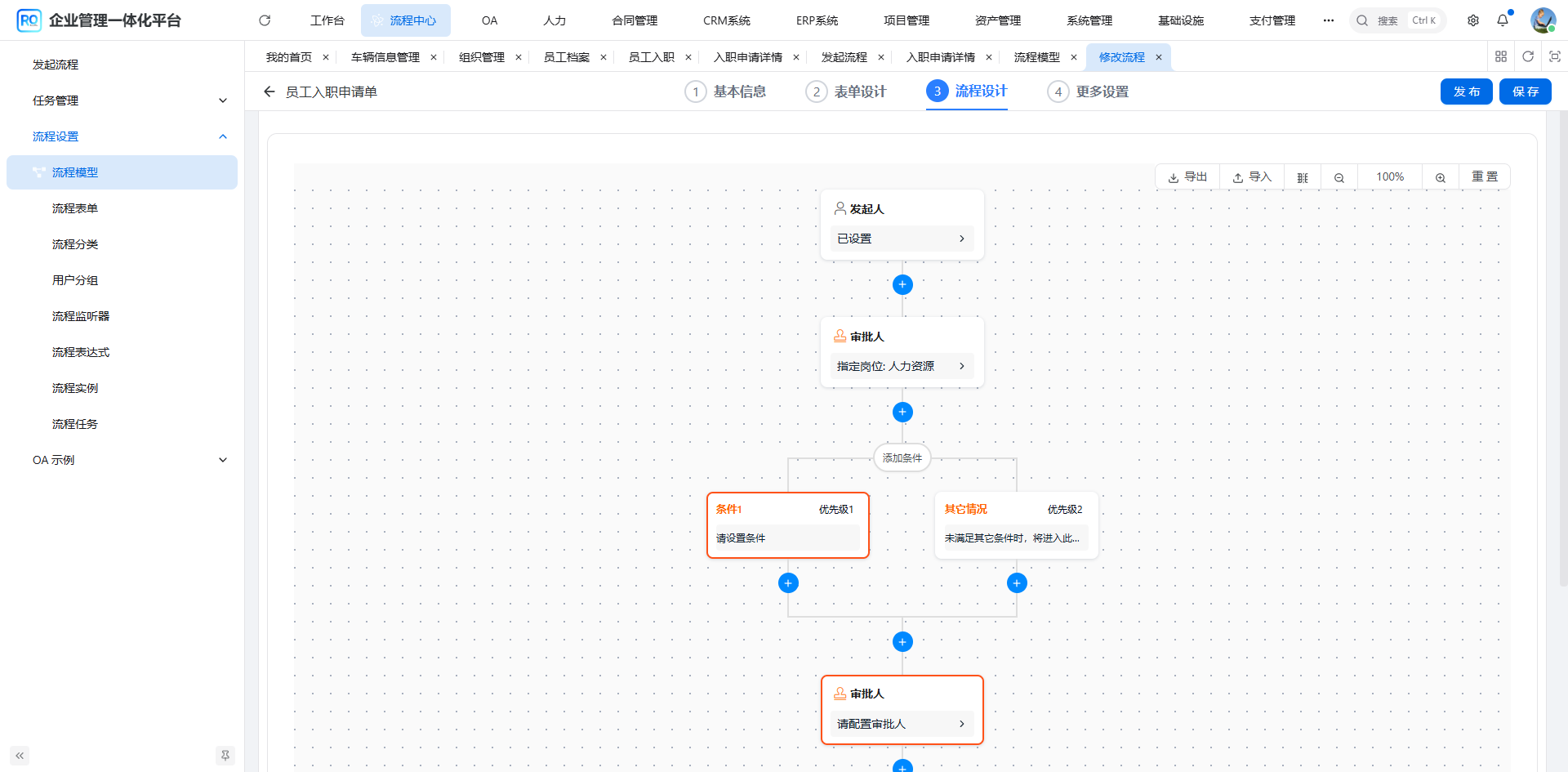The height and width of the screenshot is (772, 1568).
Task: Click the 添加条件 button
Action: coord(902,458)
